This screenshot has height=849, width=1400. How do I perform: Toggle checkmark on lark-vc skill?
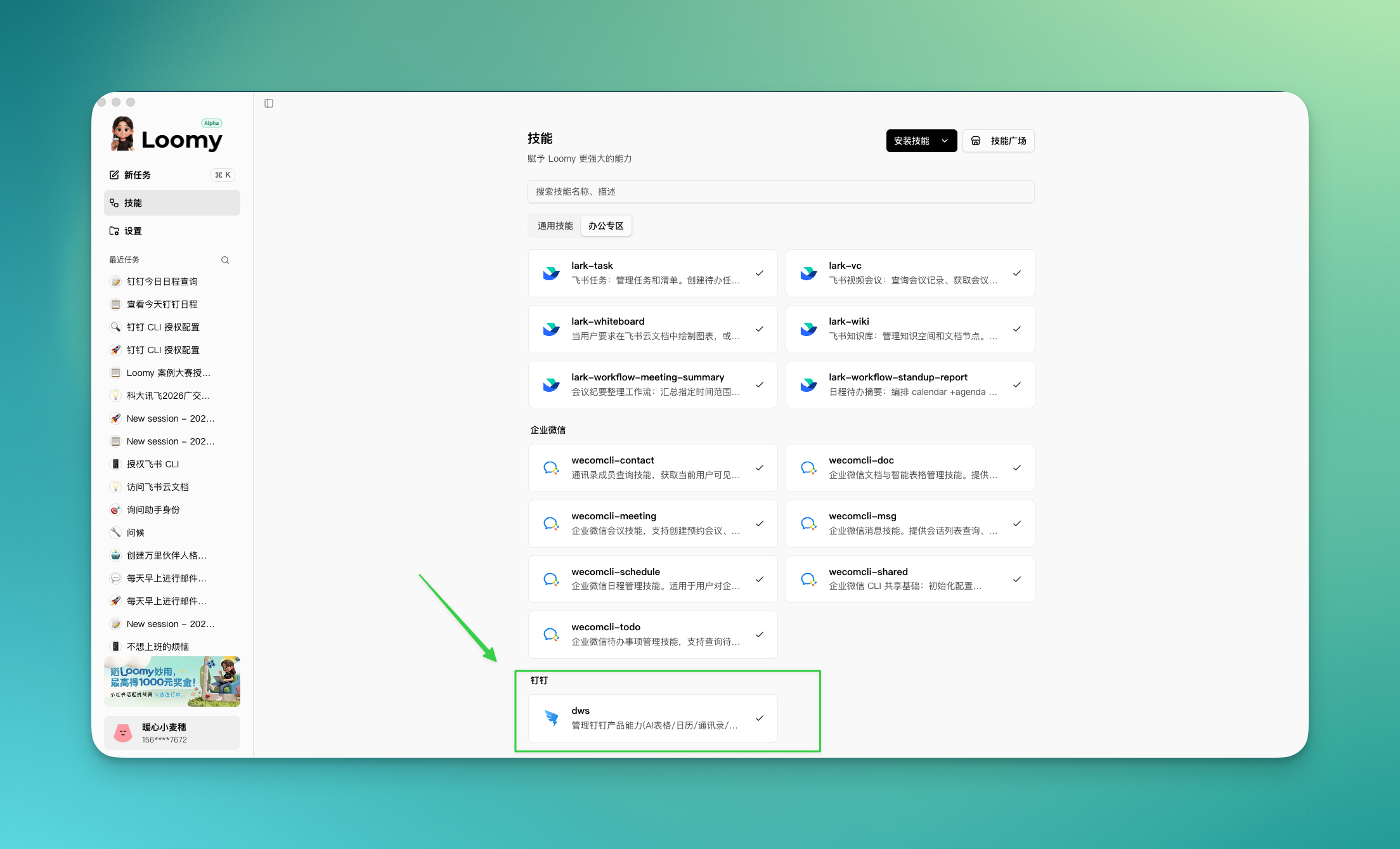(1016, 273)
